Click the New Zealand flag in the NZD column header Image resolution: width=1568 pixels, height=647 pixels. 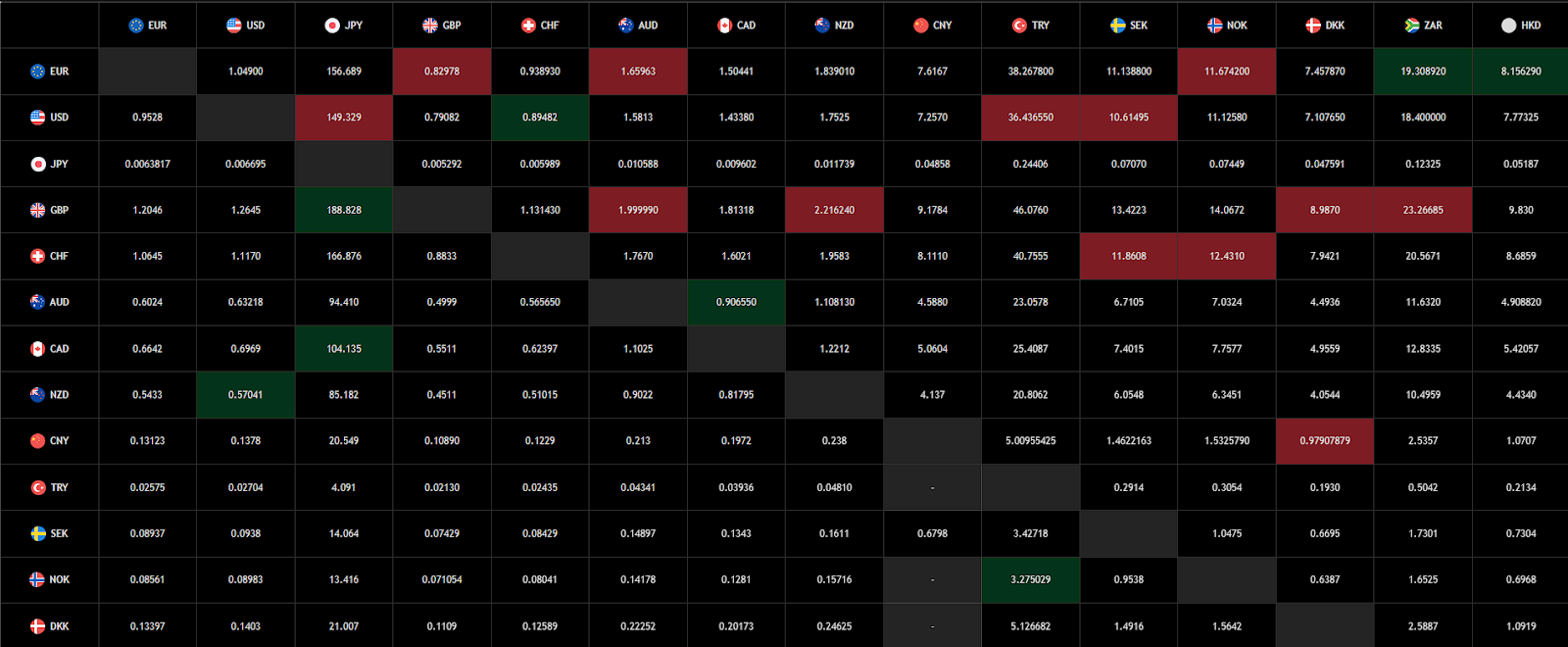point(822,25)
